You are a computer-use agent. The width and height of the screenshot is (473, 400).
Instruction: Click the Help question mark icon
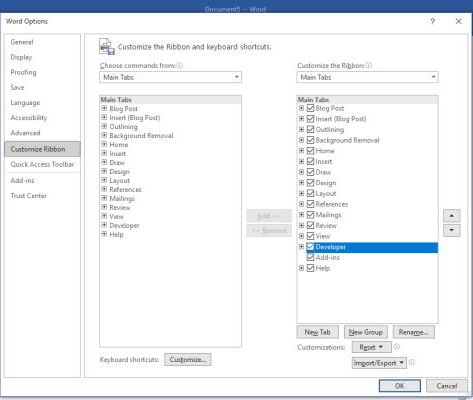tap(432, 21)
